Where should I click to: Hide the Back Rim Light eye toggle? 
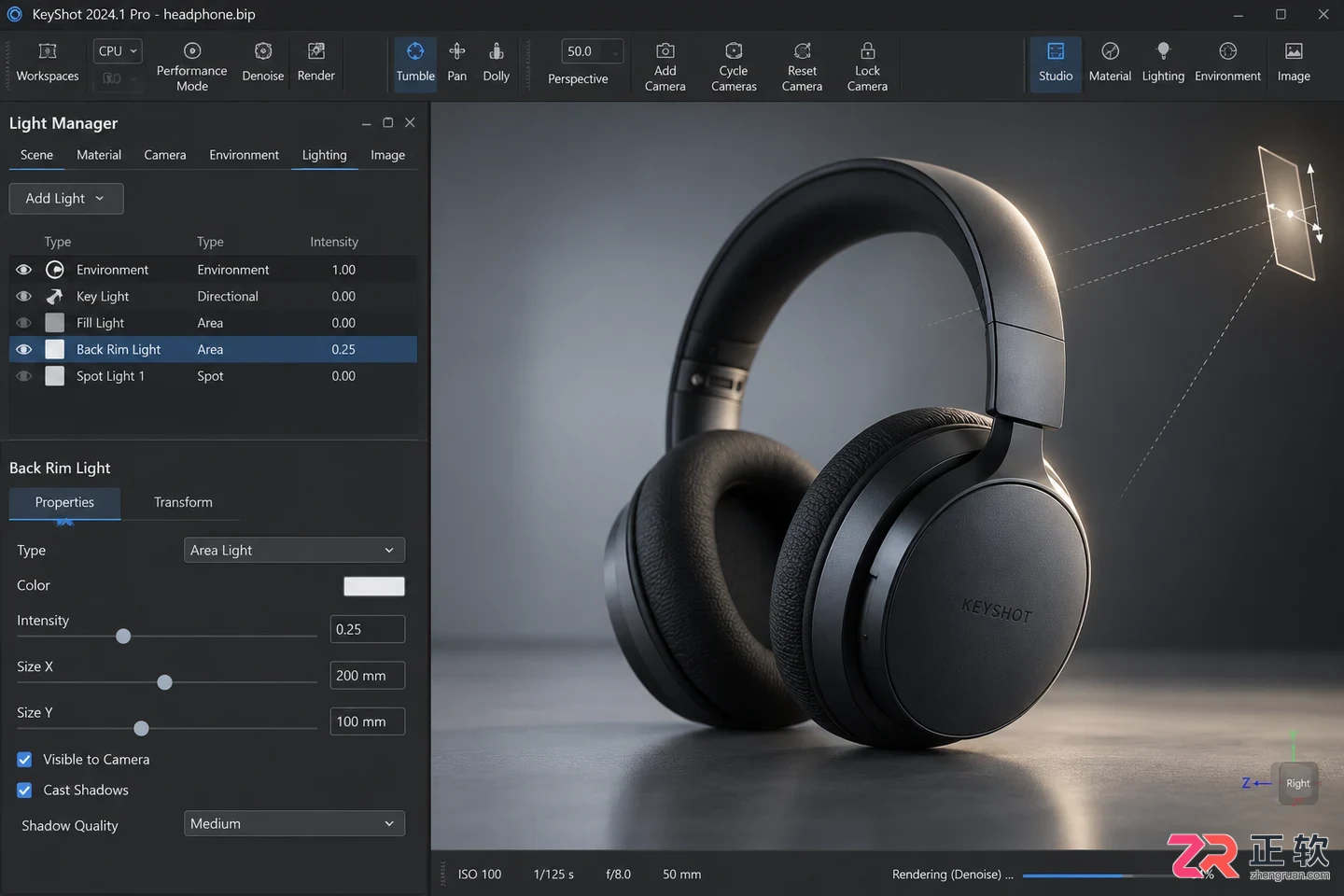24,350
